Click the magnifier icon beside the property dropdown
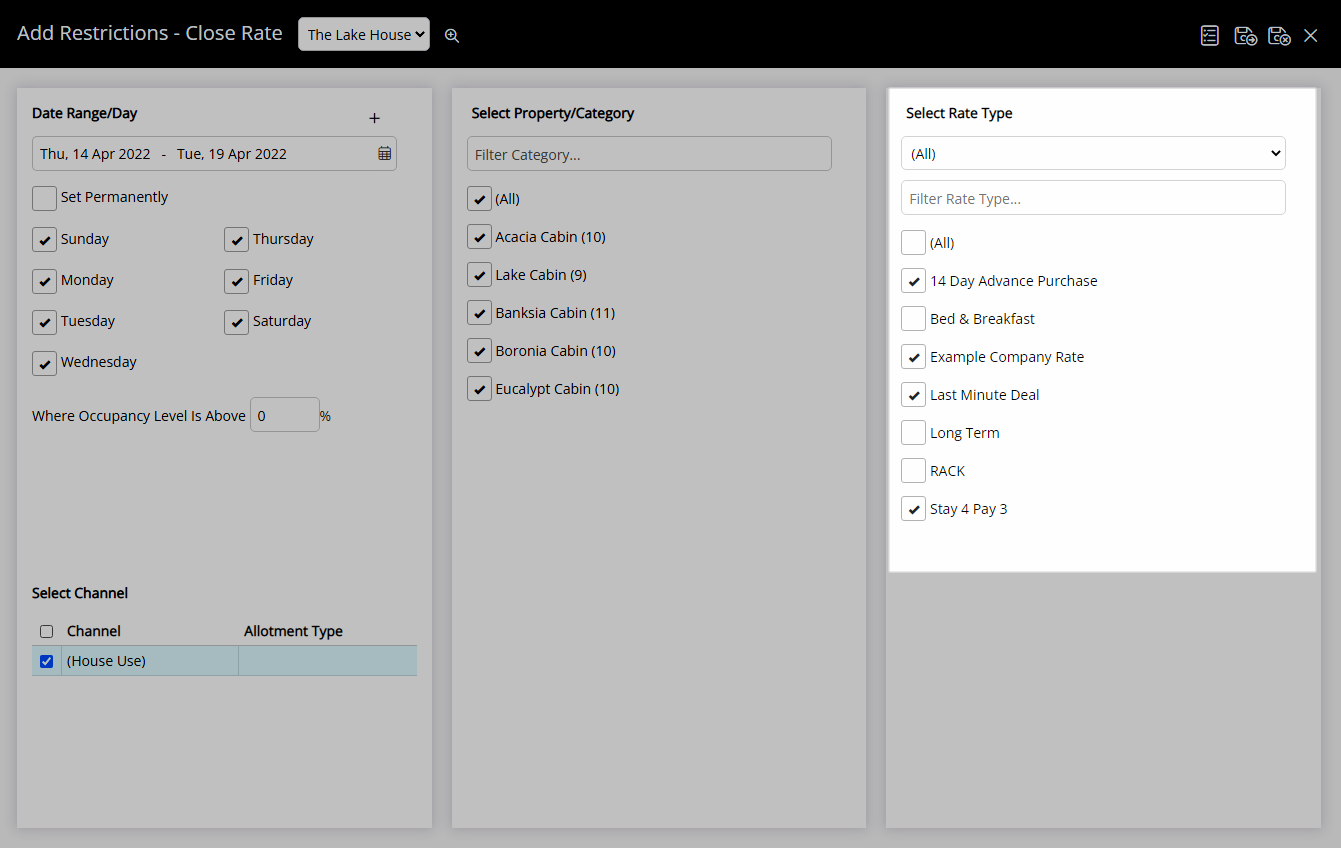Viewport: 1341px width, 848px height. pos(452,35)
